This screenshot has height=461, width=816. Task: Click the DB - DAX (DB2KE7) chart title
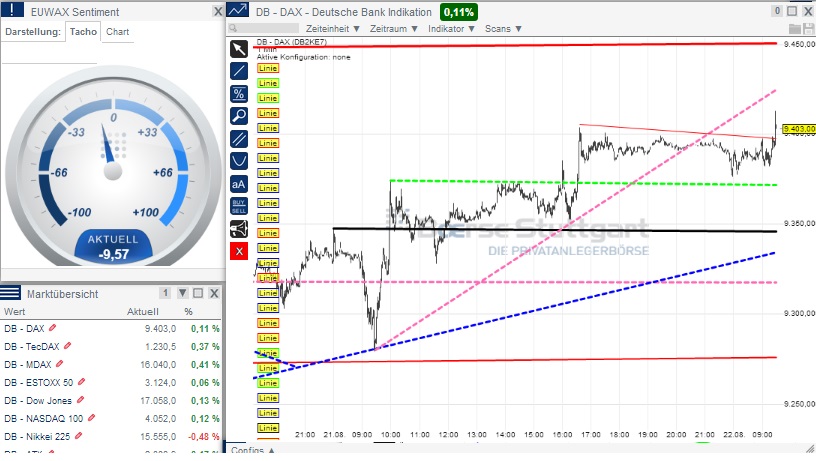point(291,42)
